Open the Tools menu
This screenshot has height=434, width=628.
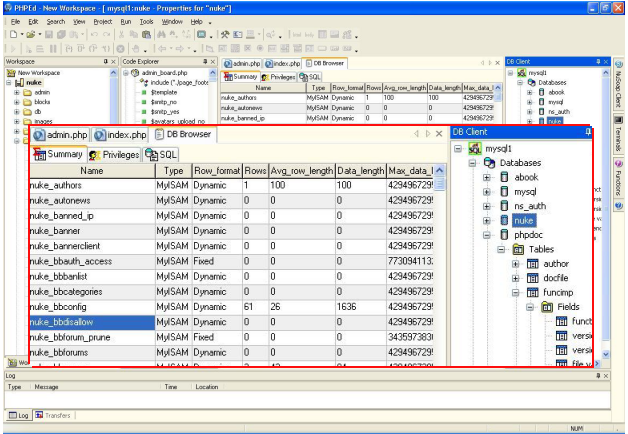[147, 22]
